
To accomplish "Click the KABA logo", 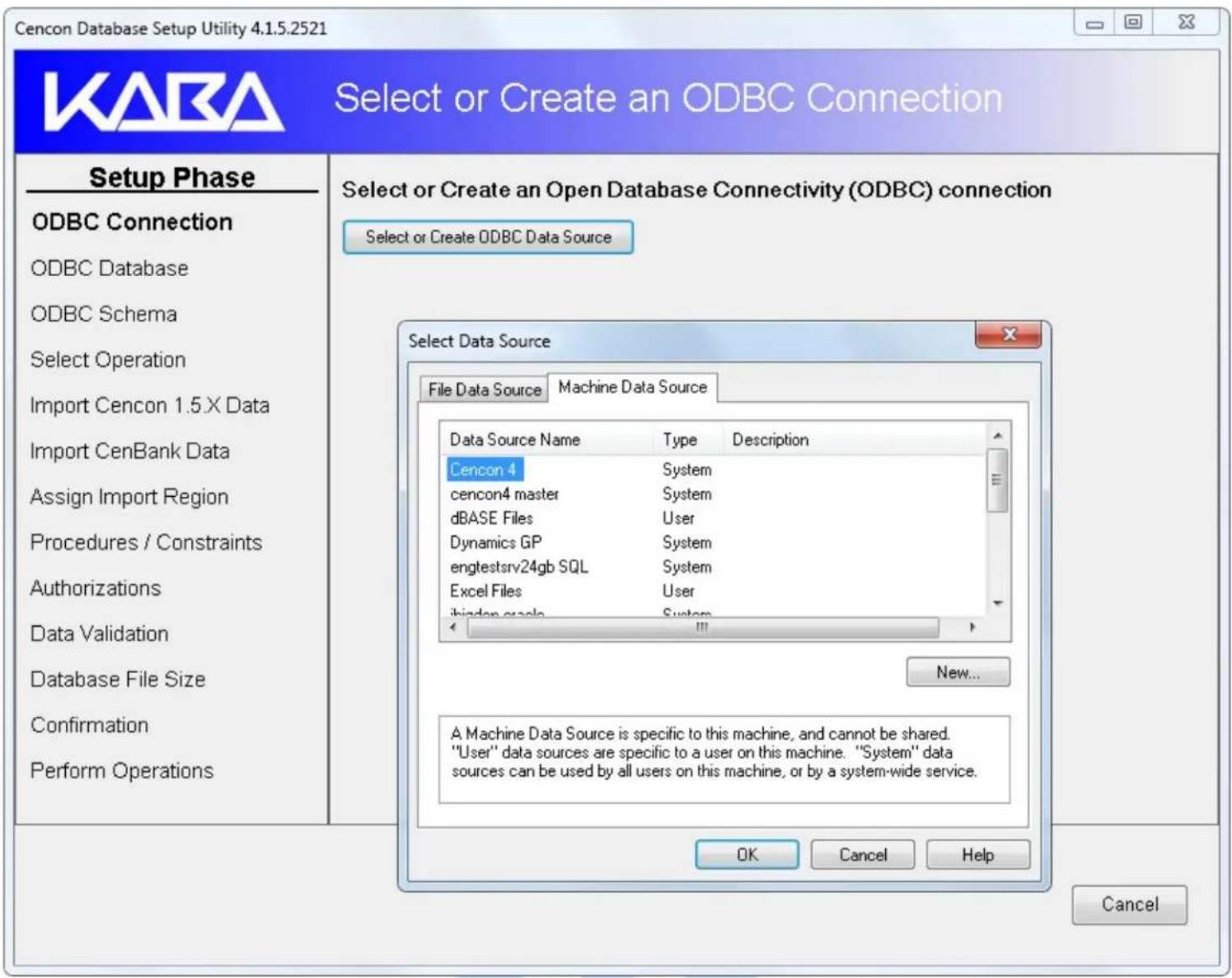I will [163, 102].
